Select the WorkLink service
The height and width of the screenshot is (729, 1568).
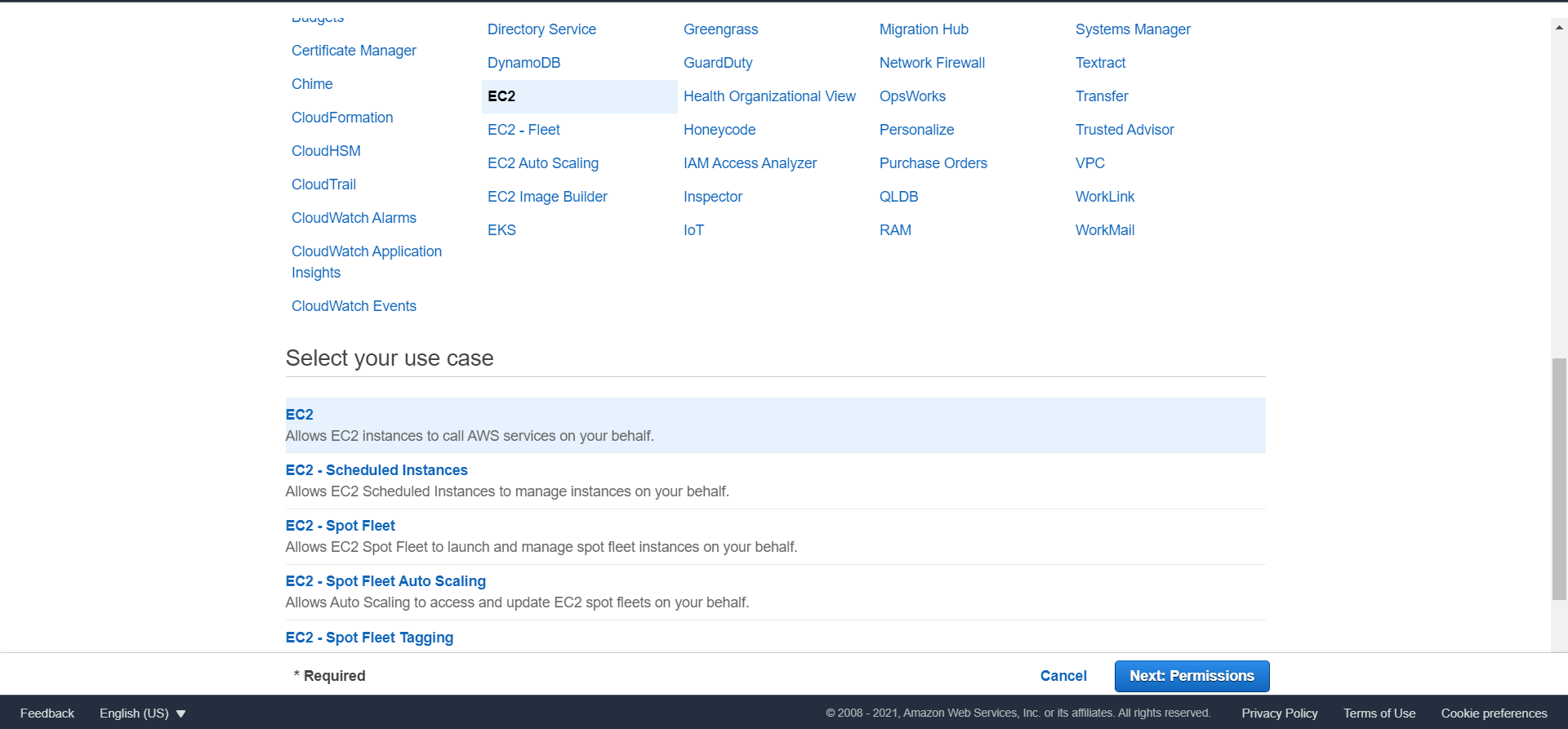tap(1105, 197)
